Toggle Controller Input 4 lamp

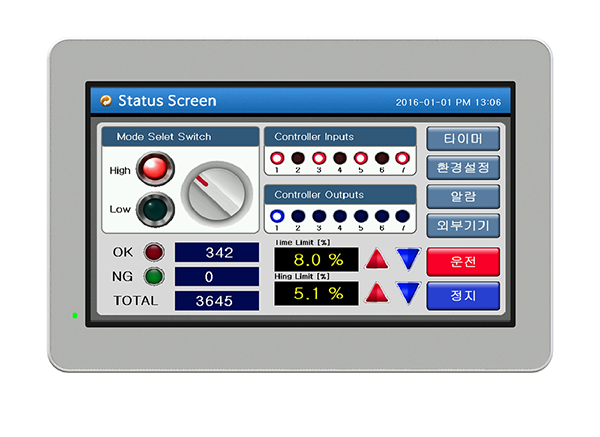tap(340, 158)
